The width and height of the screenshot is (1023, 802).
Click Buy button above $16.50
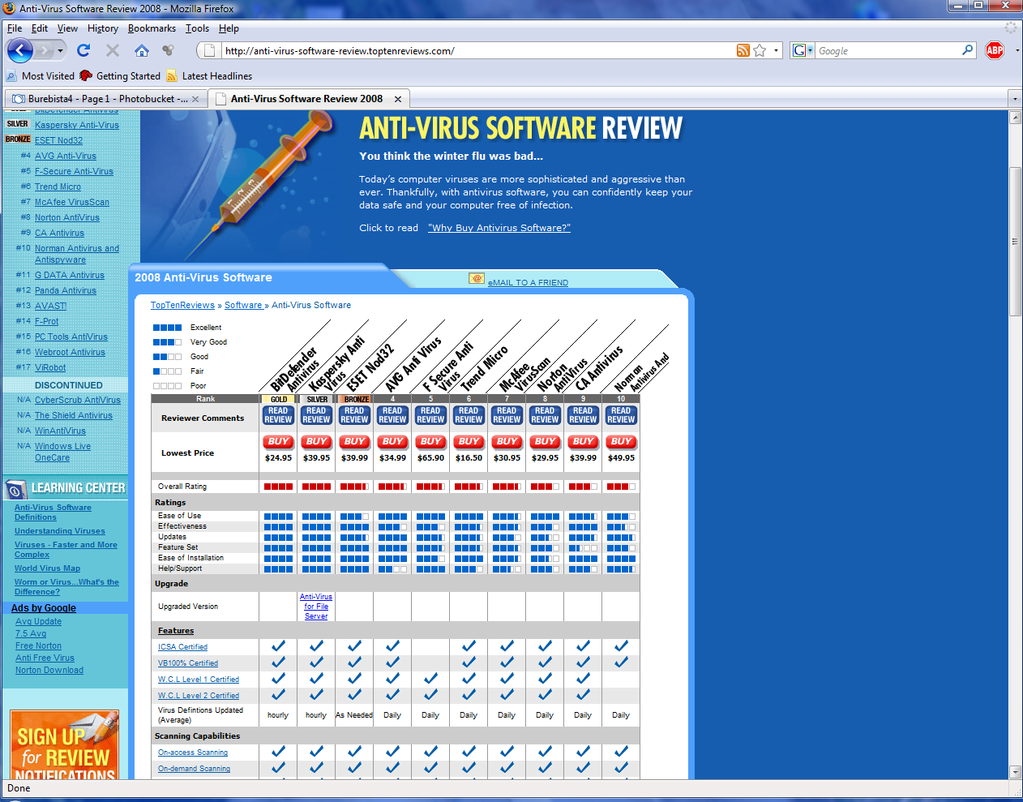point(468,442)
